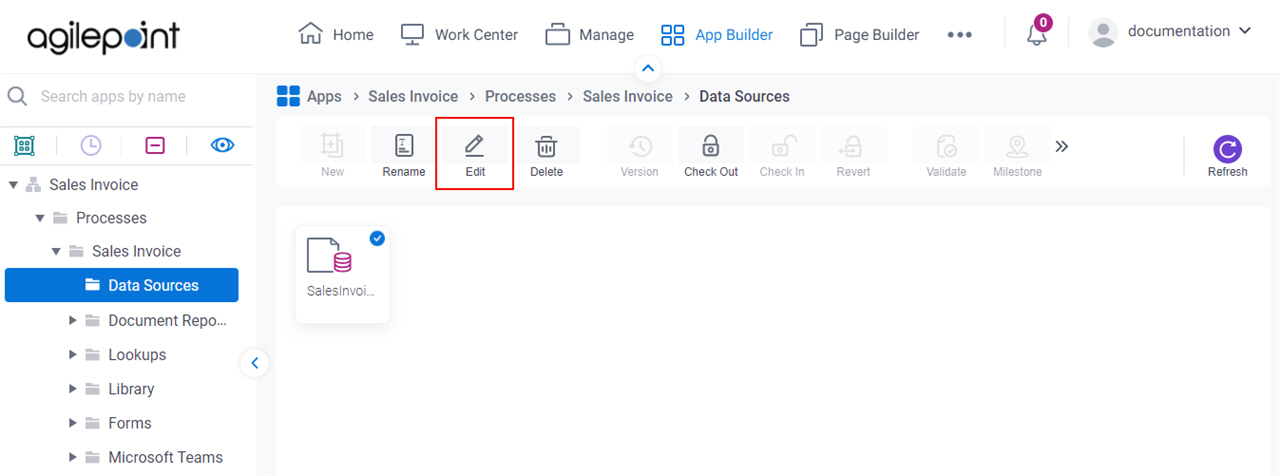Click the Apps breadcrumb link
The height and width of the screenshot is (476, 1280).
tap(324, 97)
